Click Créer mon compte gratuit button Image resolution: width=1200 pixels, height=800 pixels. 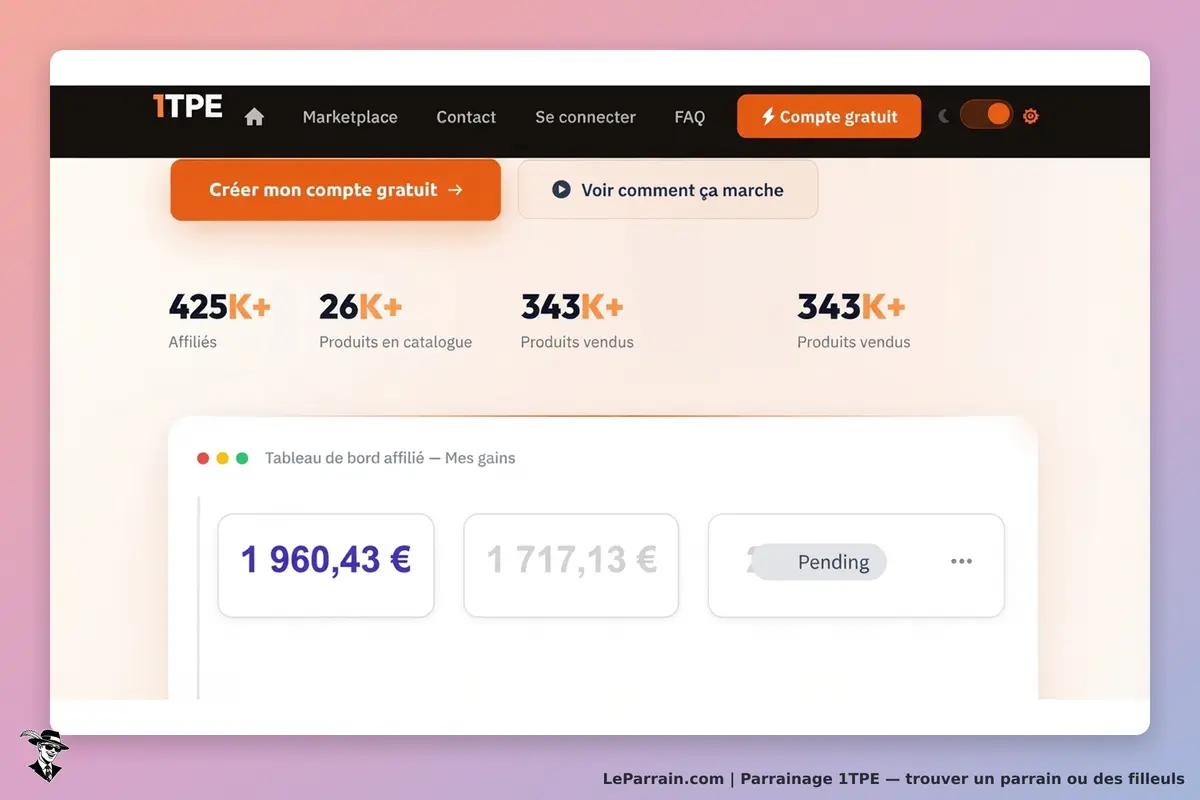pos(335,189)
